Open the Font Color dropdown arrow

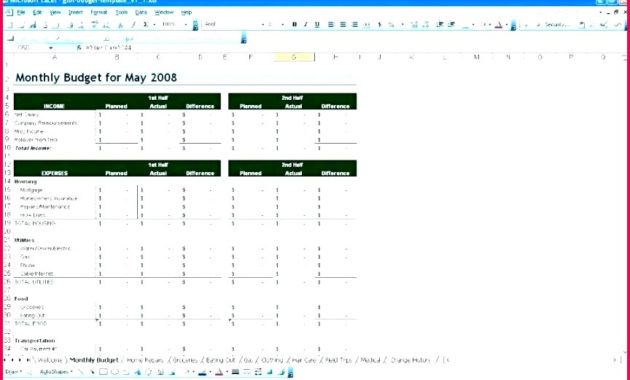507,25
